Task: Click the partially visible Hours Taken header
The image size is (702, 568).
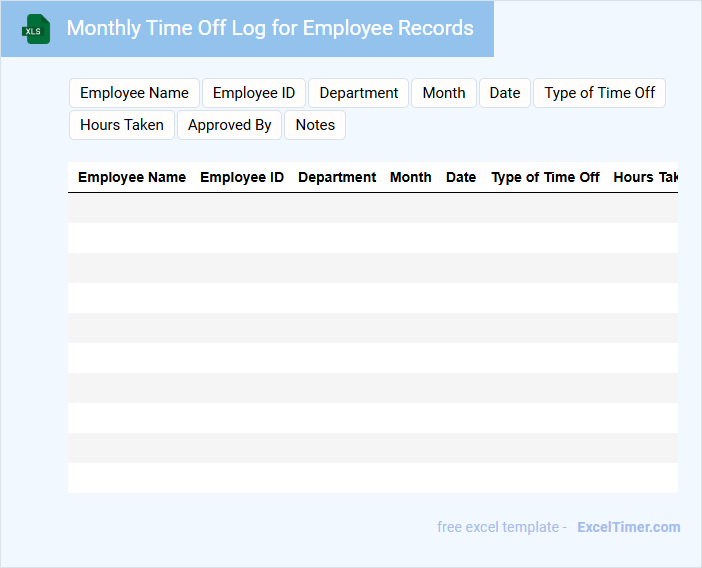Action: pos(645,177)
